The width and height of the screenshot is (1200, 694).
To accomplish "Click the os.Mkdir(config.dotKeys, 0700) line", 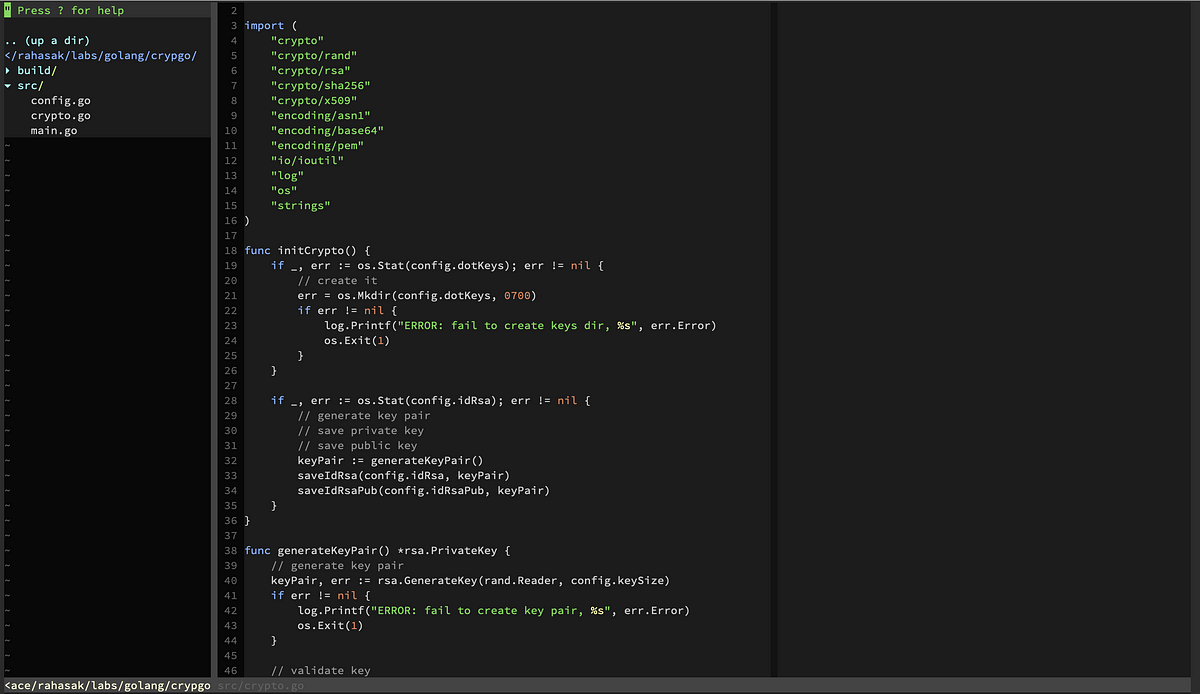I will pyautogui.click(x=417, y=295).
